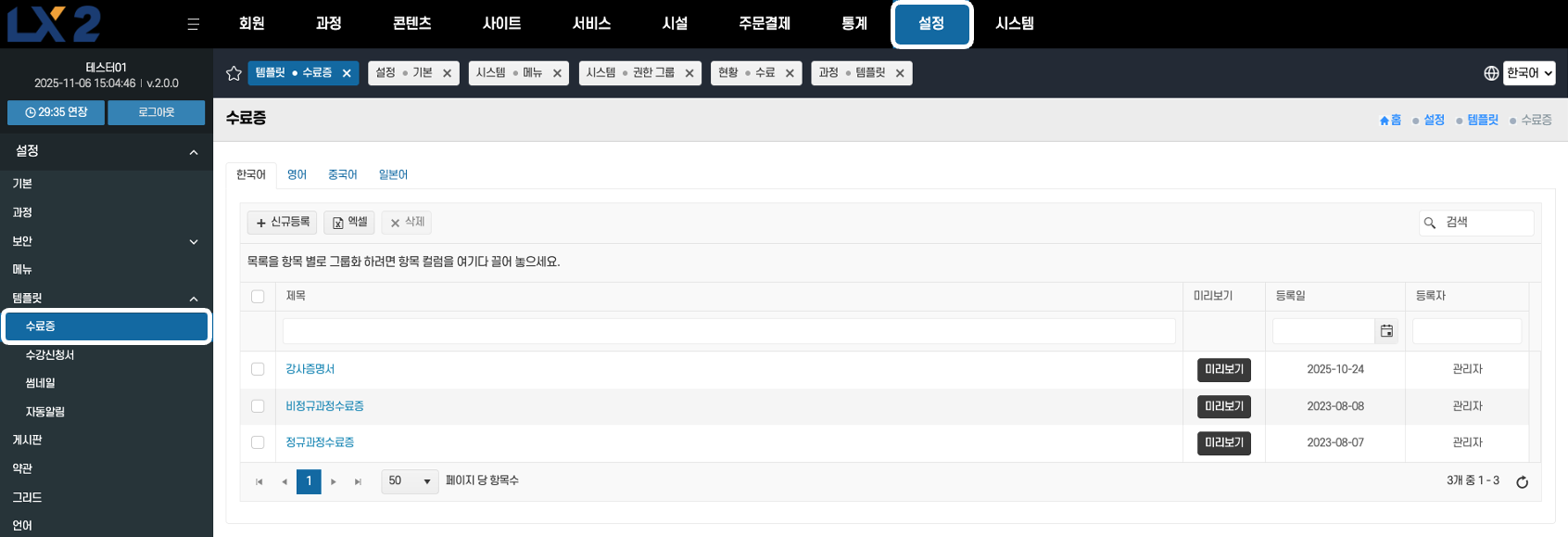Screen dimensions: 1568x537
Task: Open the items per page dropdown
Action: (410, 481)
